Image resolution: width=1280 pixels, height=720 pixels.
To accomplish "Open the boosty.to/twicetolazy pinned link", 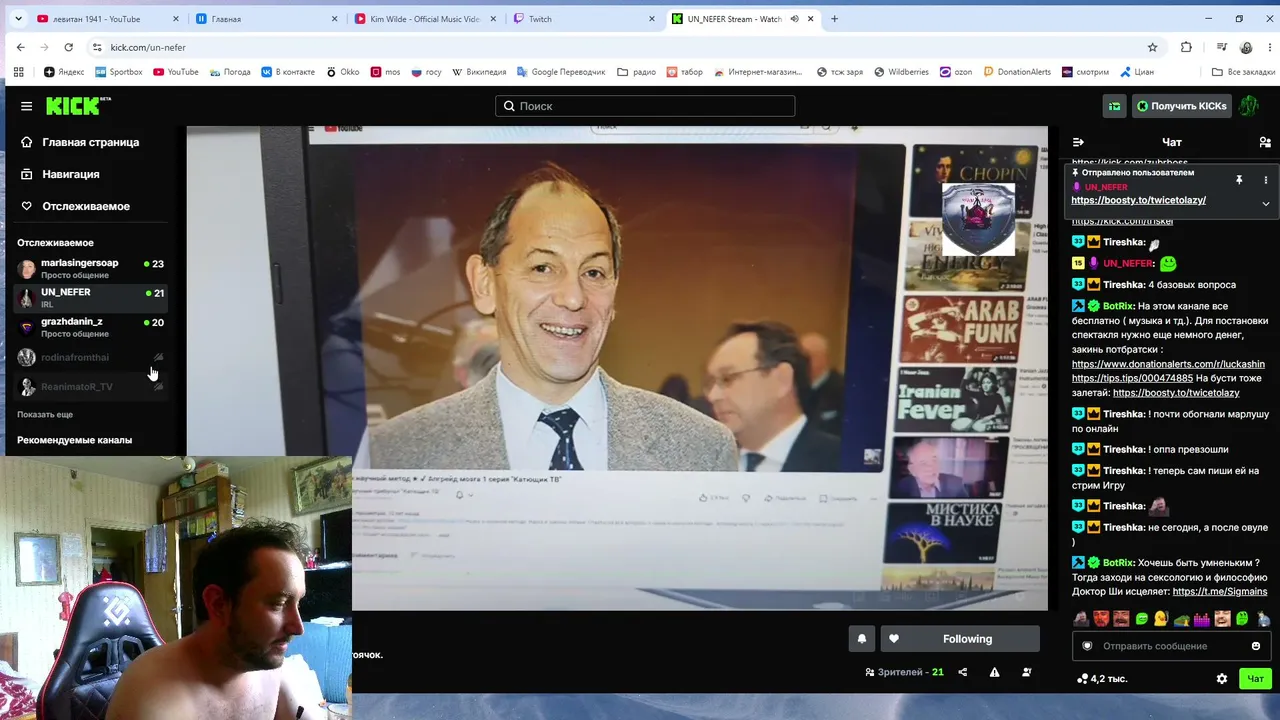I will (x=1138, y=200).
